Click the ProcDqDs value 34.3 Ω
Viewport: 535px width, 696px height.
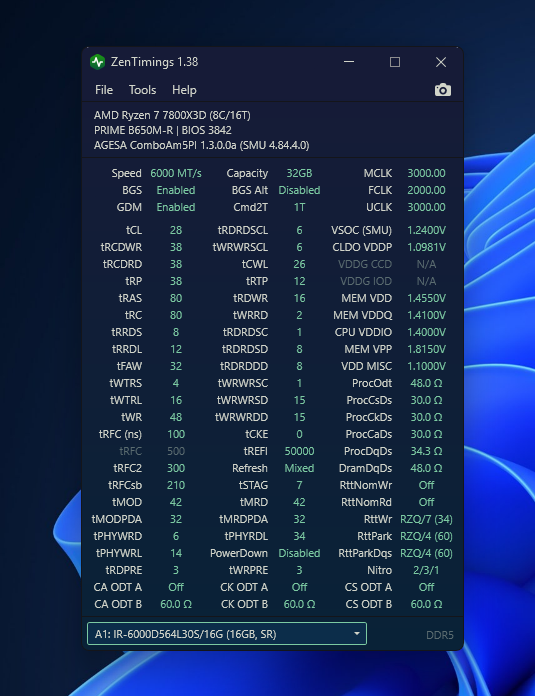[426, 451]
